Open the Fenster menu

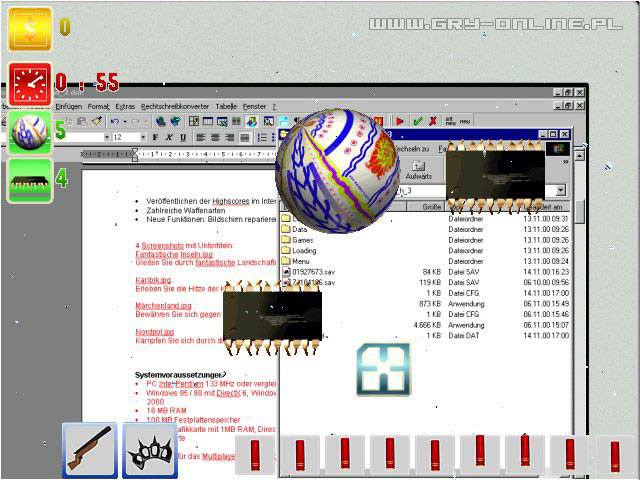click(254, 107)
